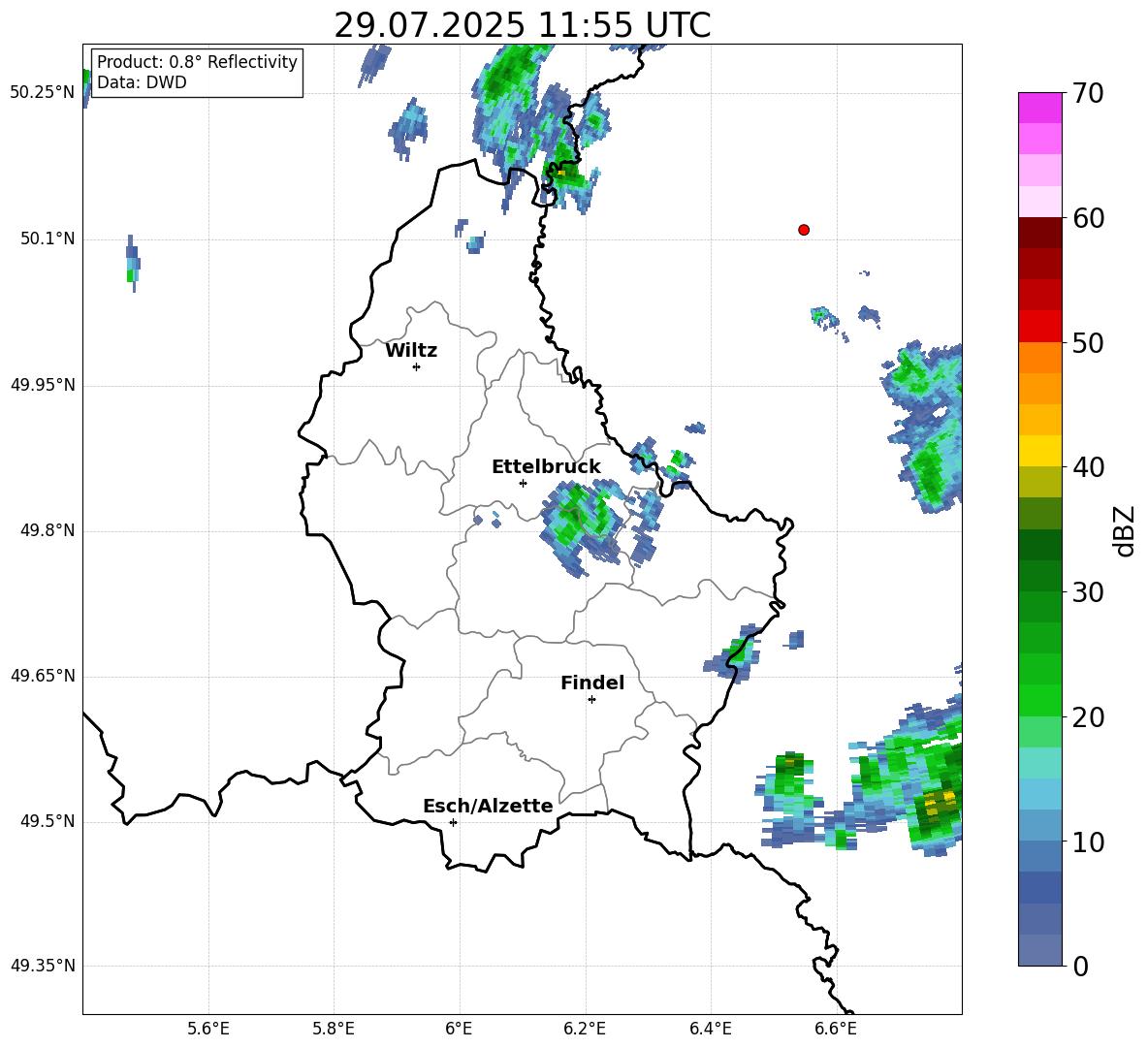Click the 50.1°N latitude label

coord(47,239)
